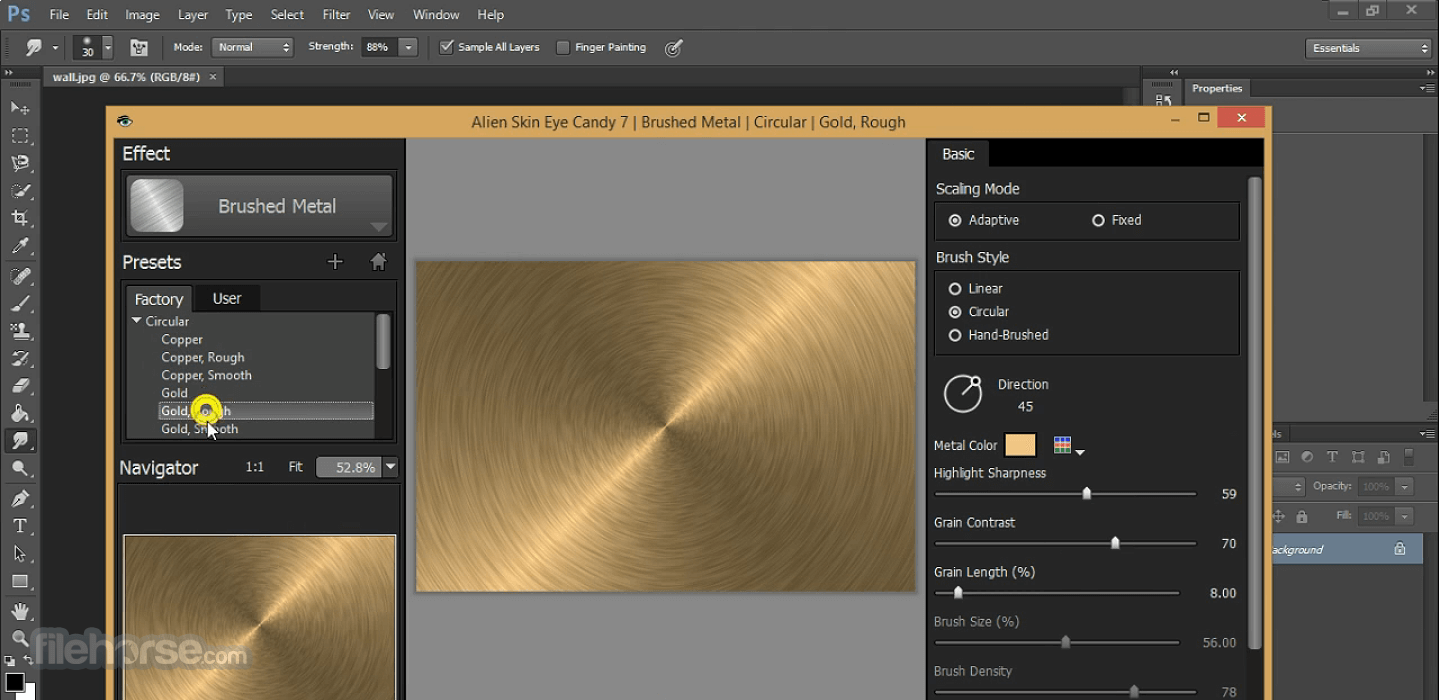Select the Clone Stamp tool

19,330
